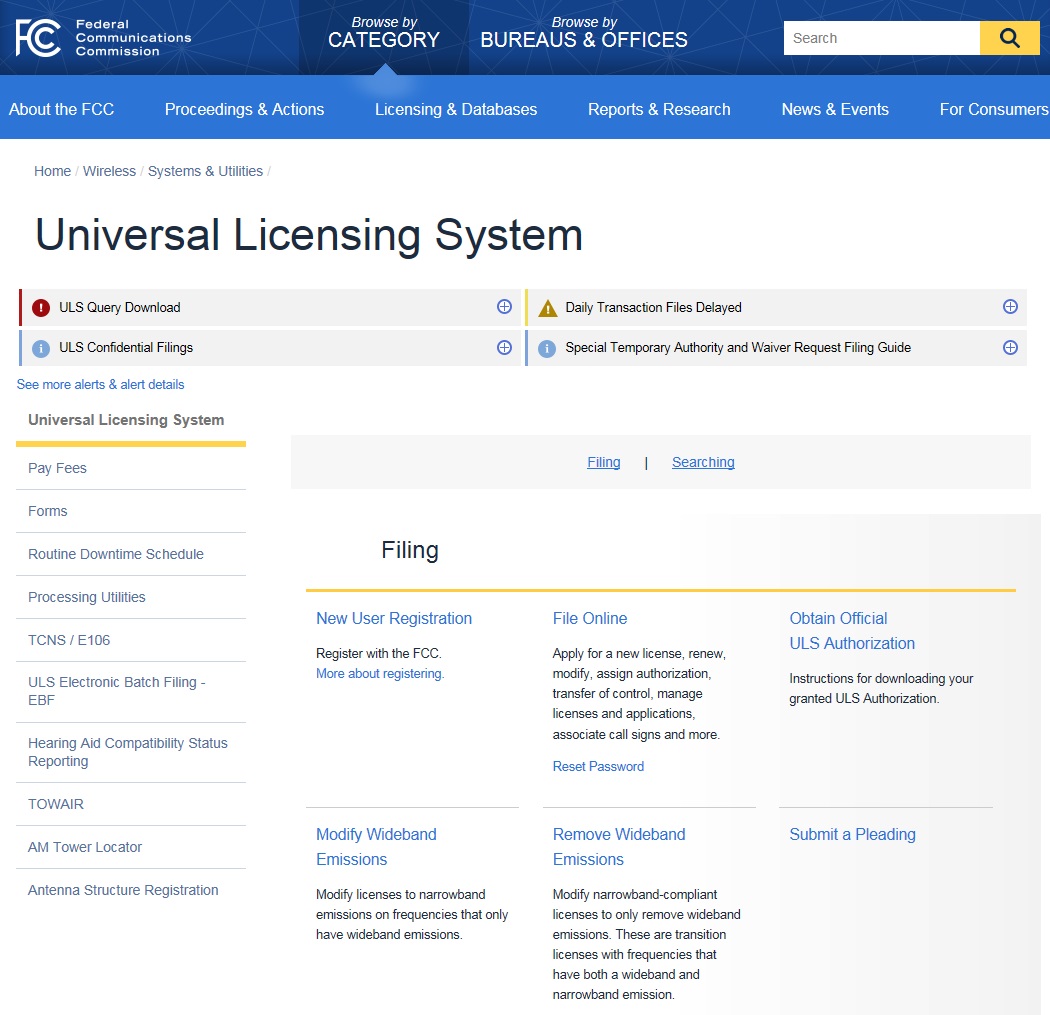Click Modify Wideband Emissions link
This screenshot has width=1050, height=1015.
[376, 847]
